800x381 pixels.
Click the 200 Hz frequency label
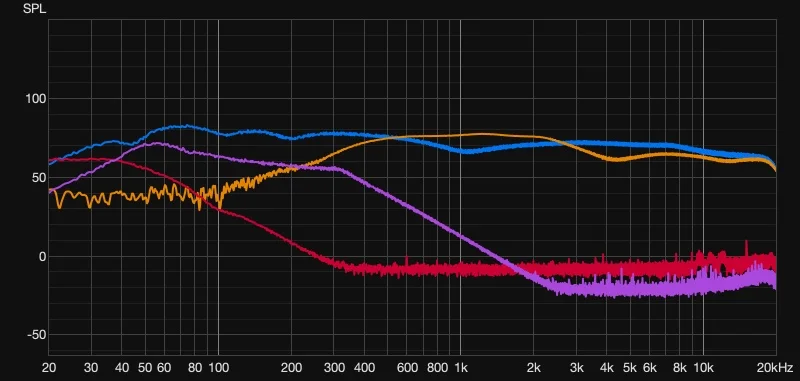click(291, 367)
